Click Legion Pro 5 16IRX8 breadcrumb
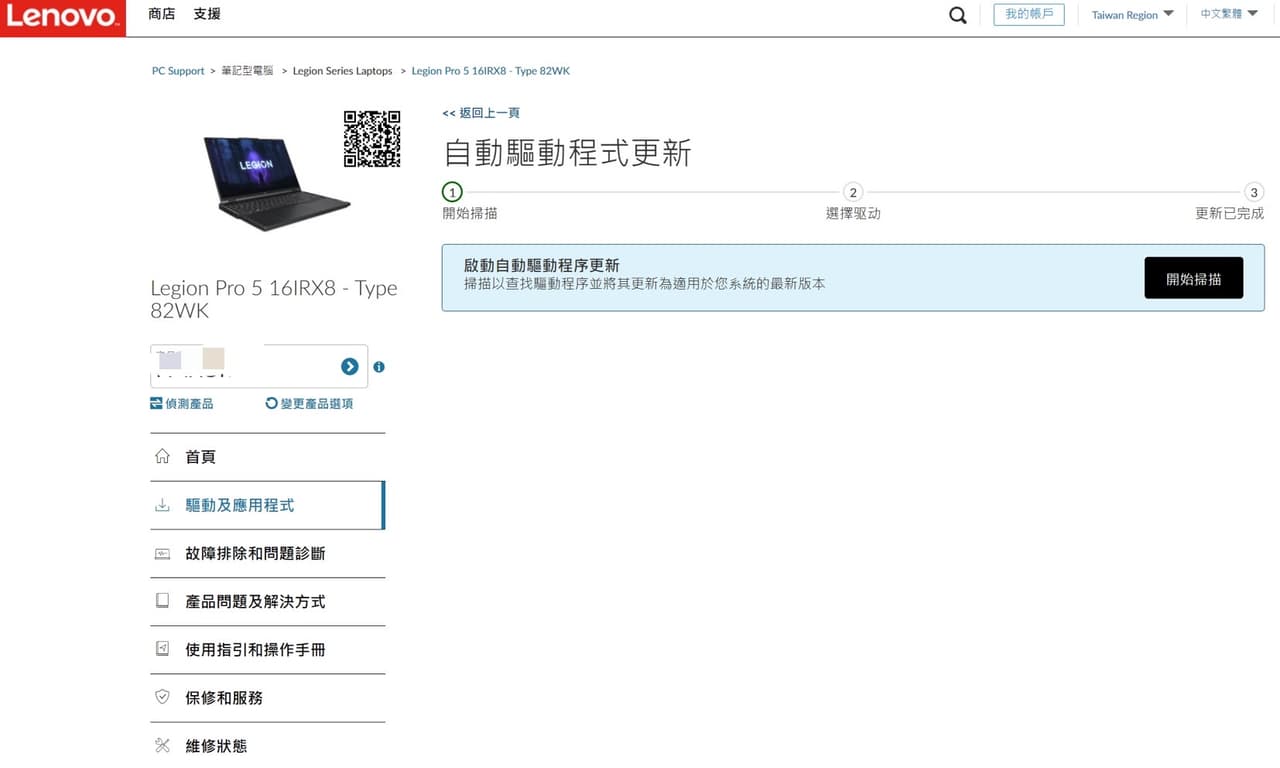The width and height of the screenshot is (1280, 768). point(490,71)
